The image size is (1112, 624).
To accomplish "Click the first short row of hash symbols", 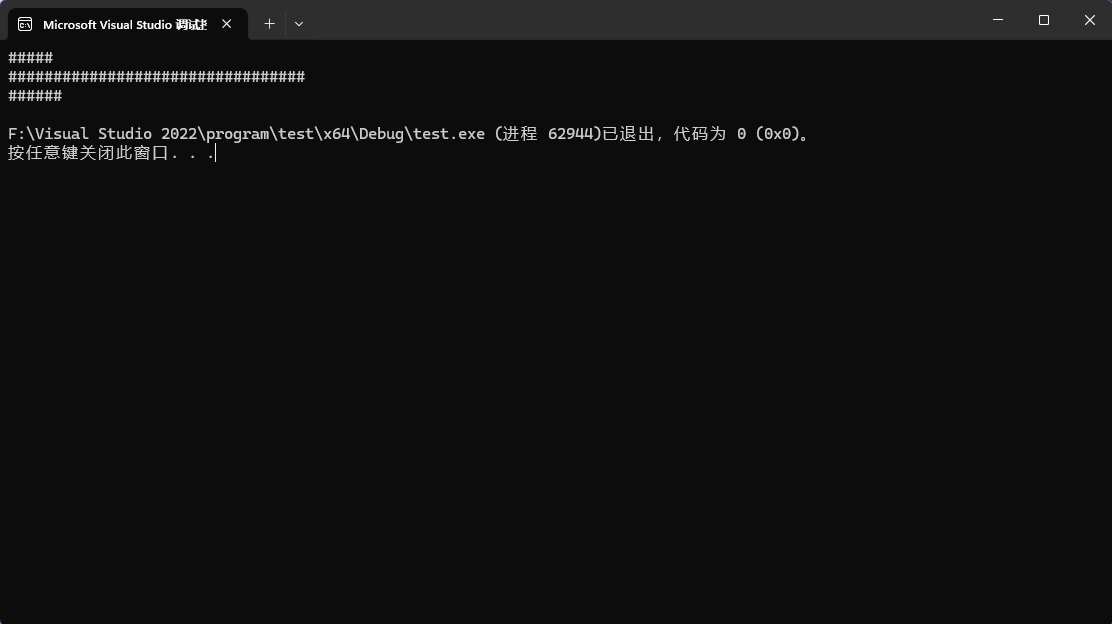I will [x=30, y=58].
